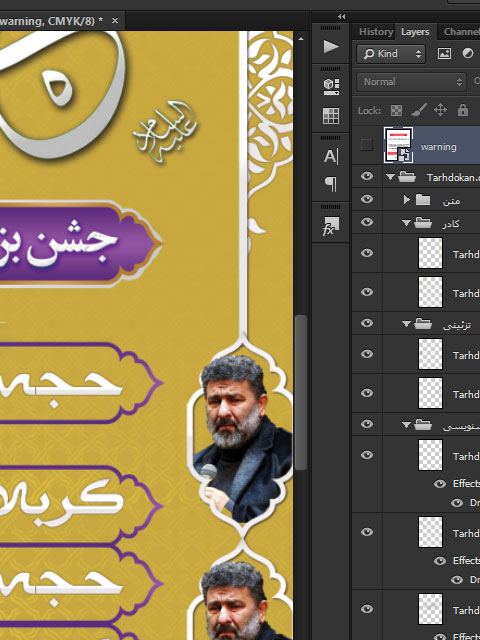Open the 3D cube panel icon
Screen dimensions: 480x640
click(331, 86)
